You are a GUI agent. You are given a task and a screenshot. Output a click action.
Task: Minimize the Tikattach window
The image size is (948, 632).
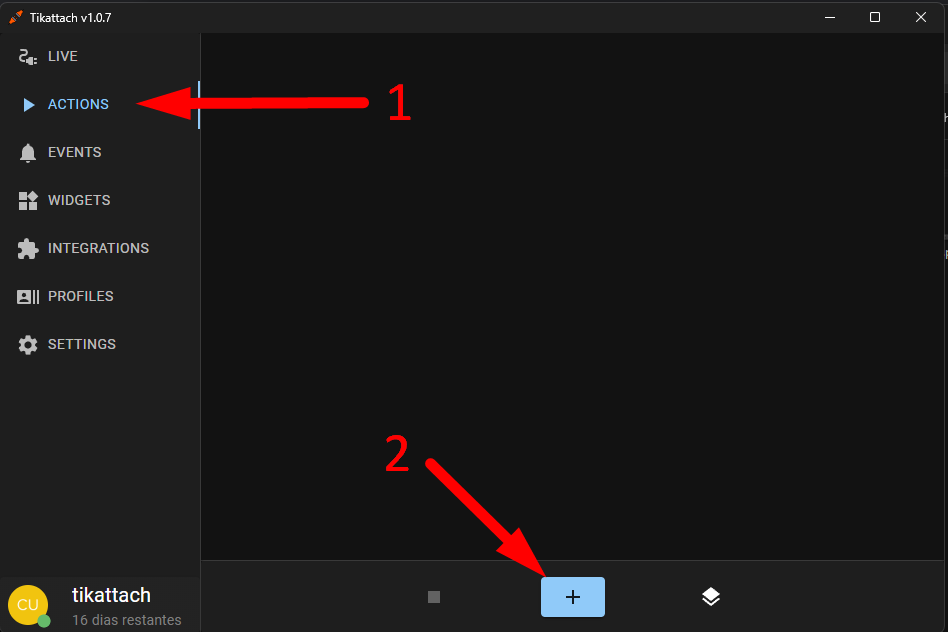(830, 17)
